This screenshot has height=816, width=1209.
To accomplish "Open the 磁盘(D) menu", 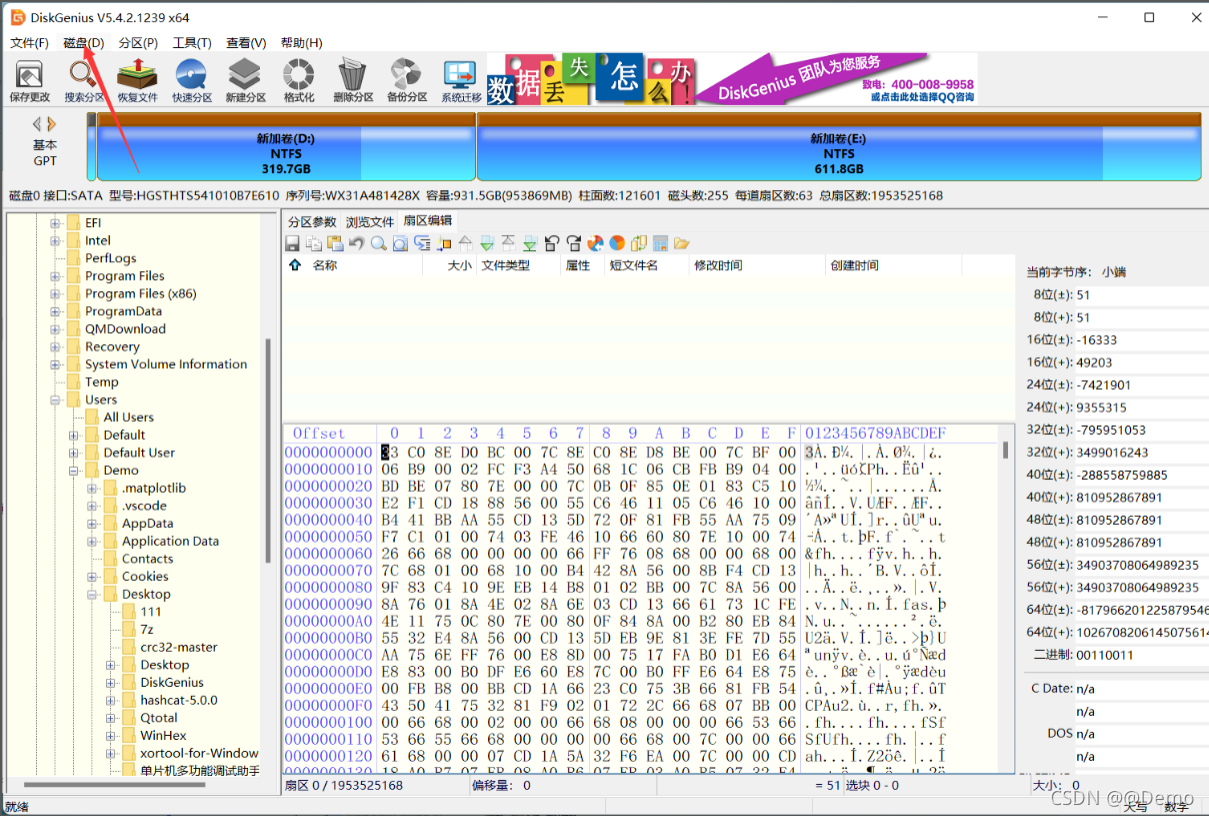I will pyautogui.click(x=83, y=43).
